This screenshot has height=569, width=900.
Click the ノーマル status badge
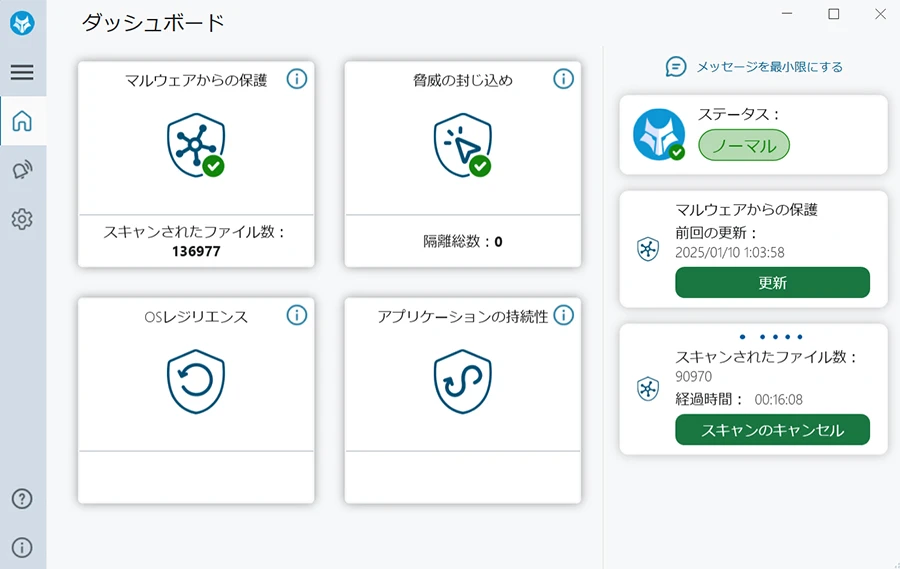[744, 145]
